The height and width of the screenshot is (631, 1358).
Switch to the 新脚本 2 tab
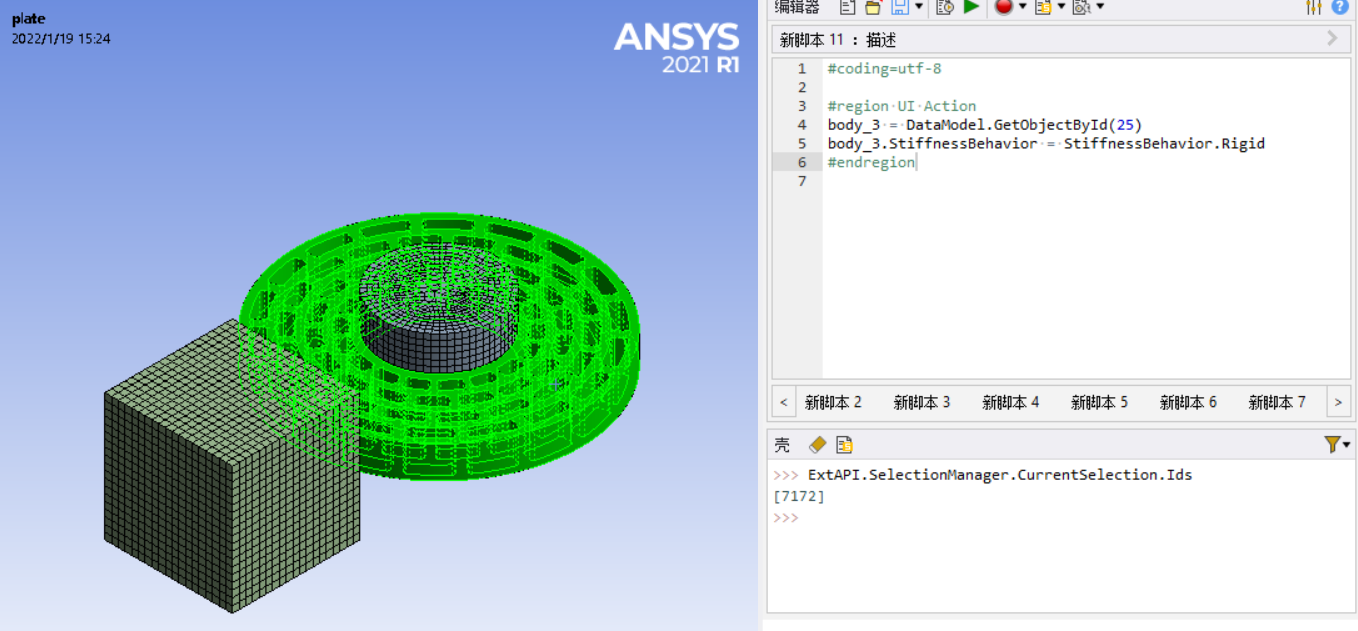point(833,403)
